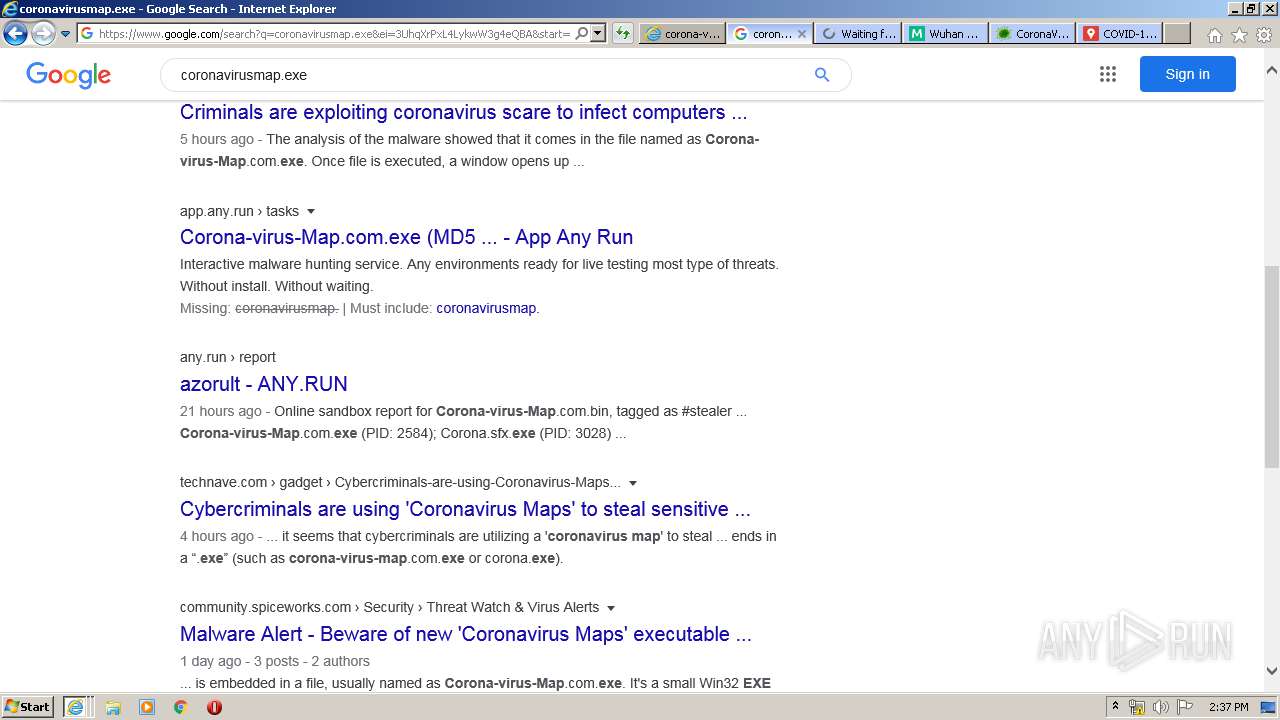The height and width of the screenshot is (720, 1280).
Task: Expand the technave.com result options arrow
Action: click(x=633, y=483)
